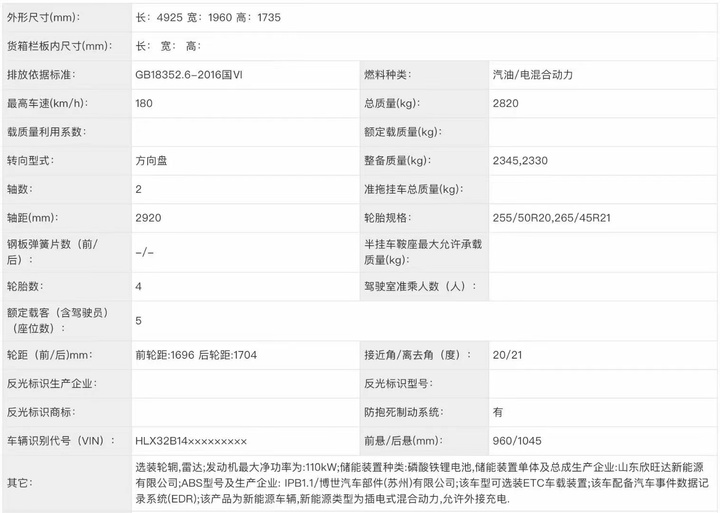This screenshot has height=513, width=720.
Task: Select the total mass value 2820
Action: 506,103
